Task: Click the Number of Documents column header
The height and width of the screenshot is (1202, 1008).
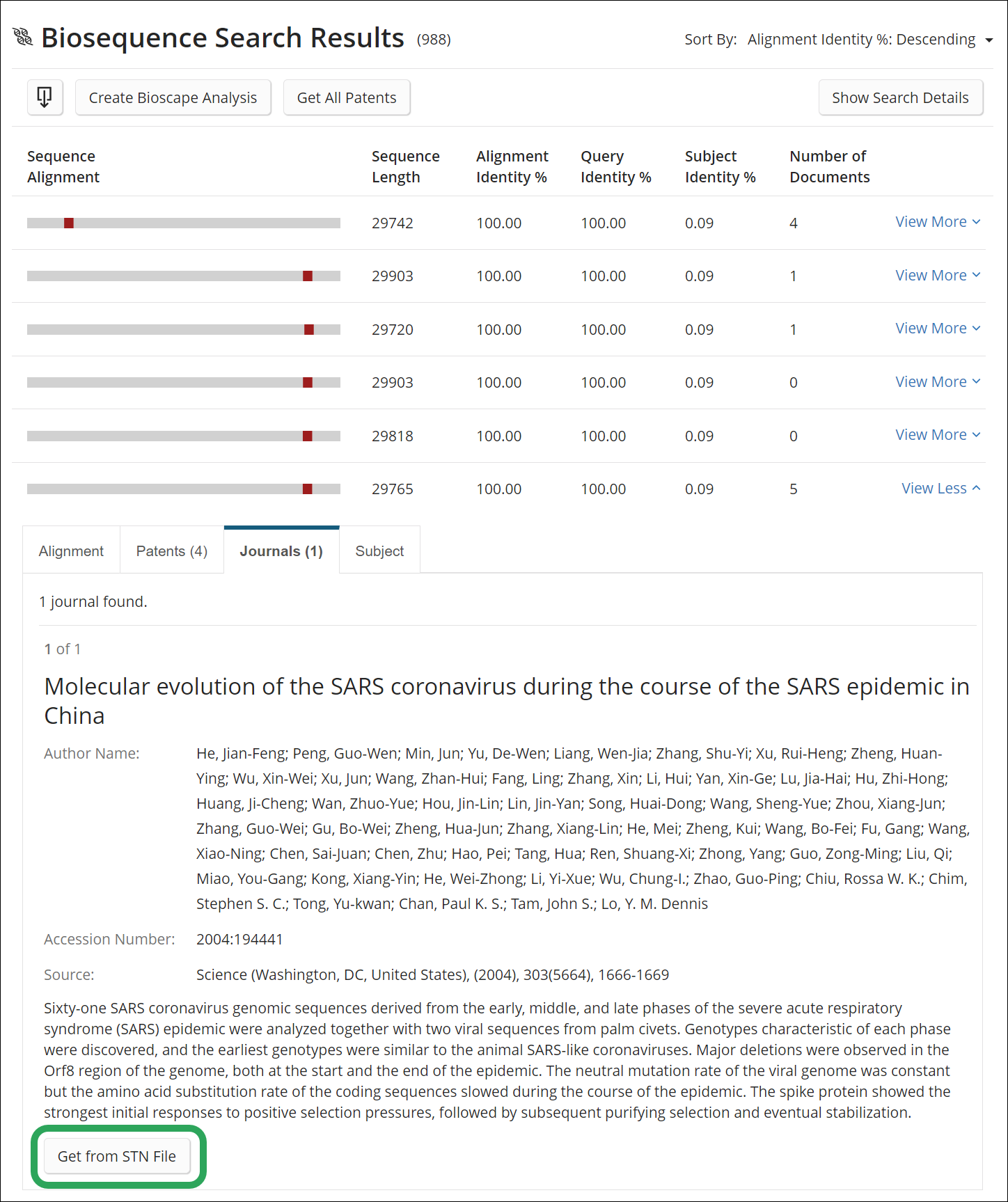Action: 829,167
